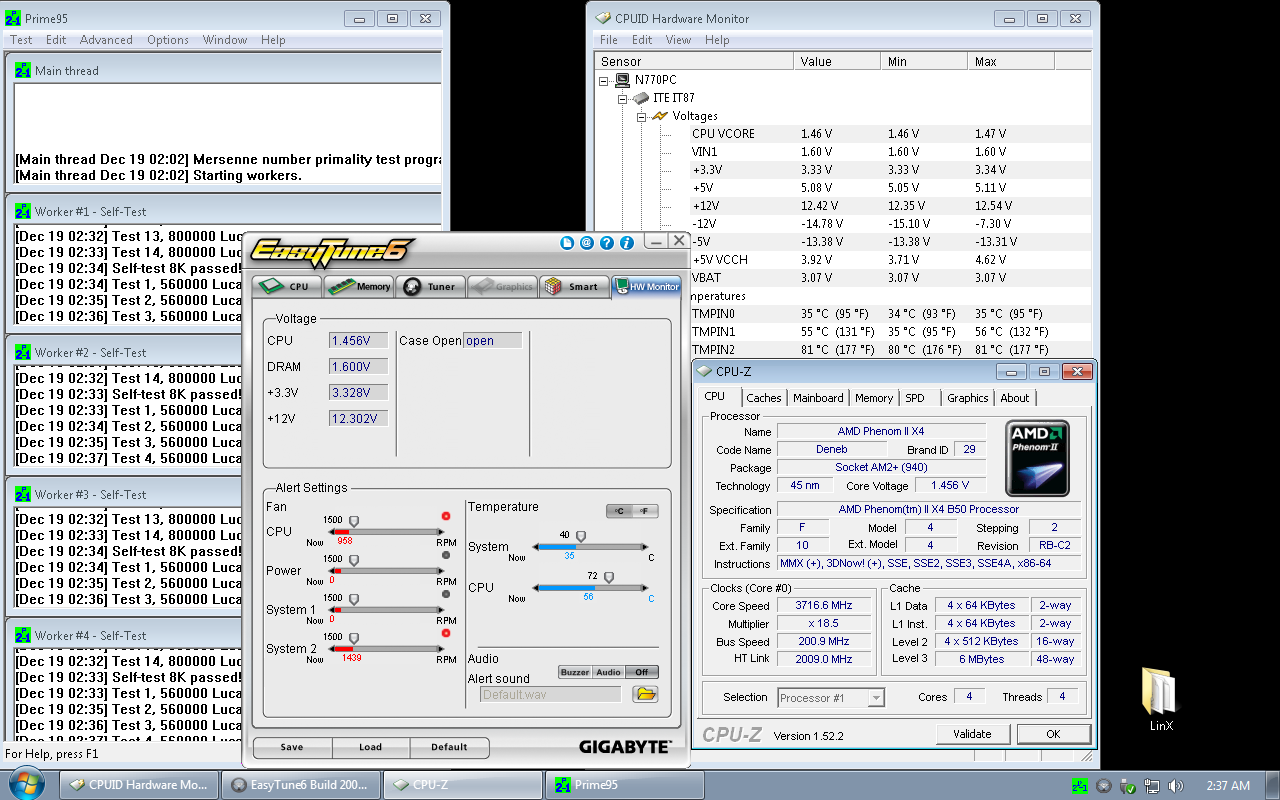Browse alert sound with folder icon
1280x800 pixels.
(x=645, y=694)
